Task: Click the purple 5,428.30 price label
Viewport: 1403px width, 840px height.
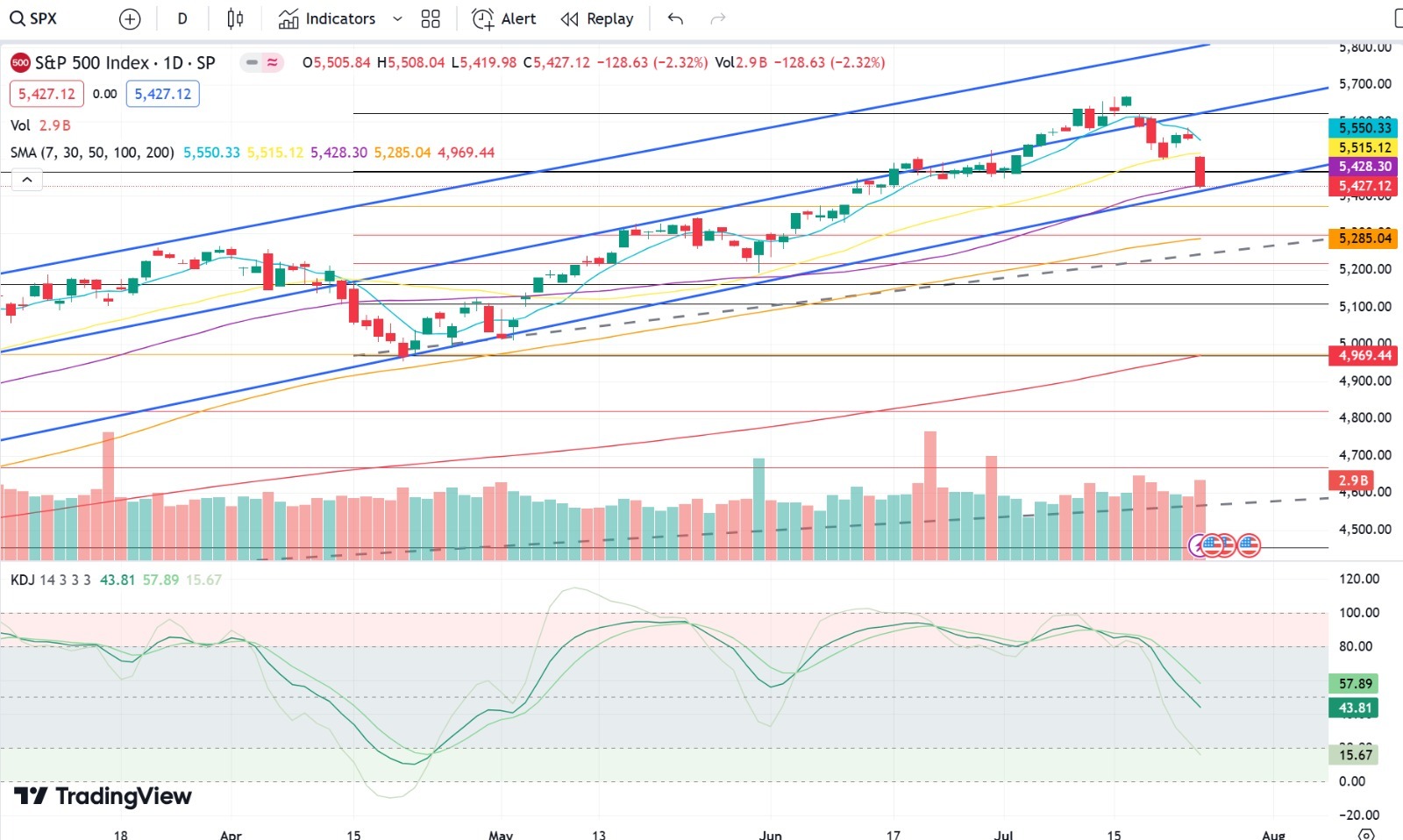Action: tap(1364, 167)
